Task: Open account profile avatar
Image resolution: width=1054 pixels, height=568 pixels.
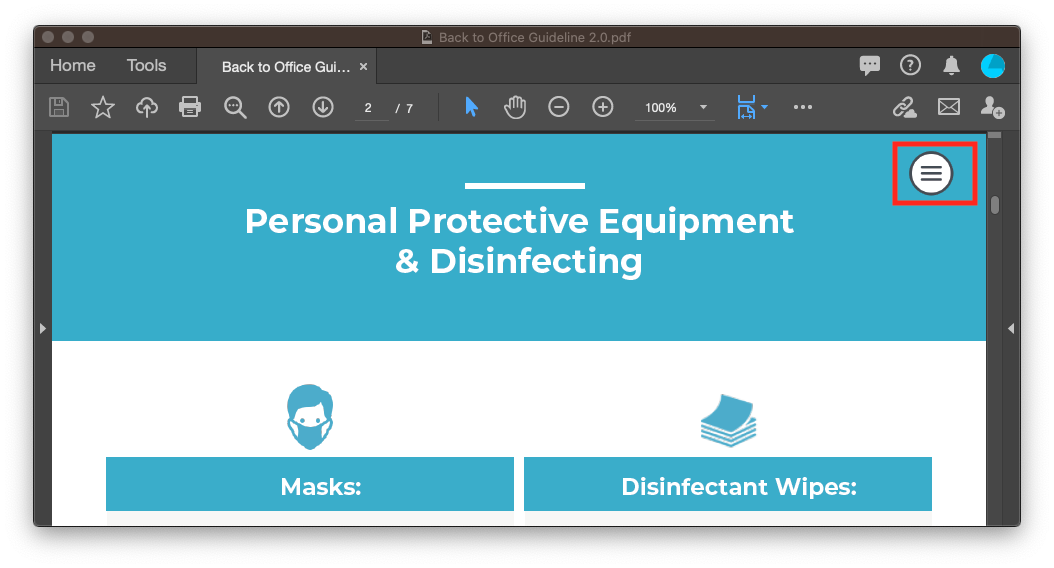Action: [992, 66]
